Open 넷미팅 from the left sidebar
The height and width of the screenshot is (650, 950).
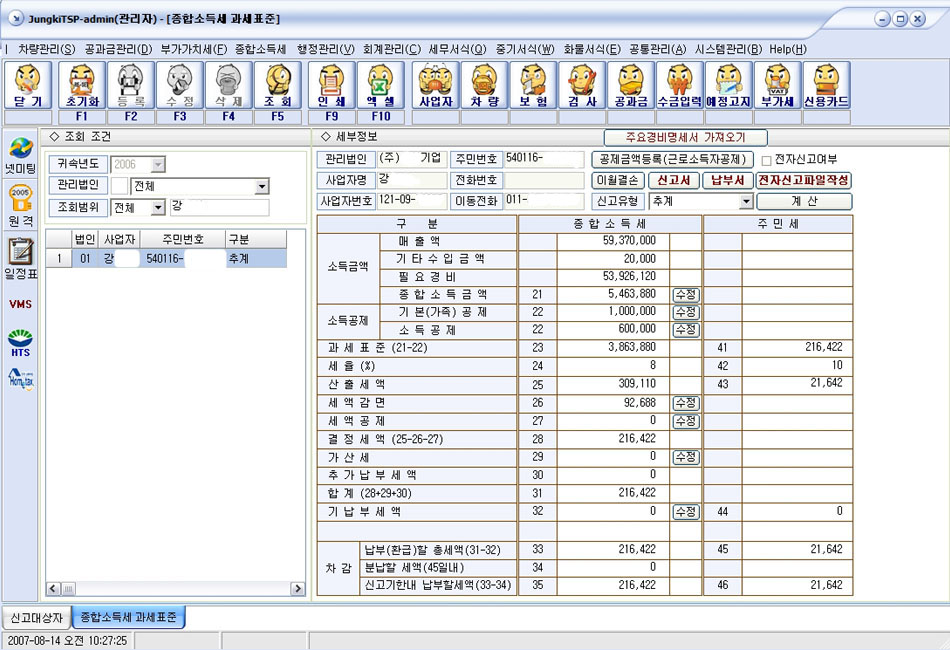click(19, 155)
